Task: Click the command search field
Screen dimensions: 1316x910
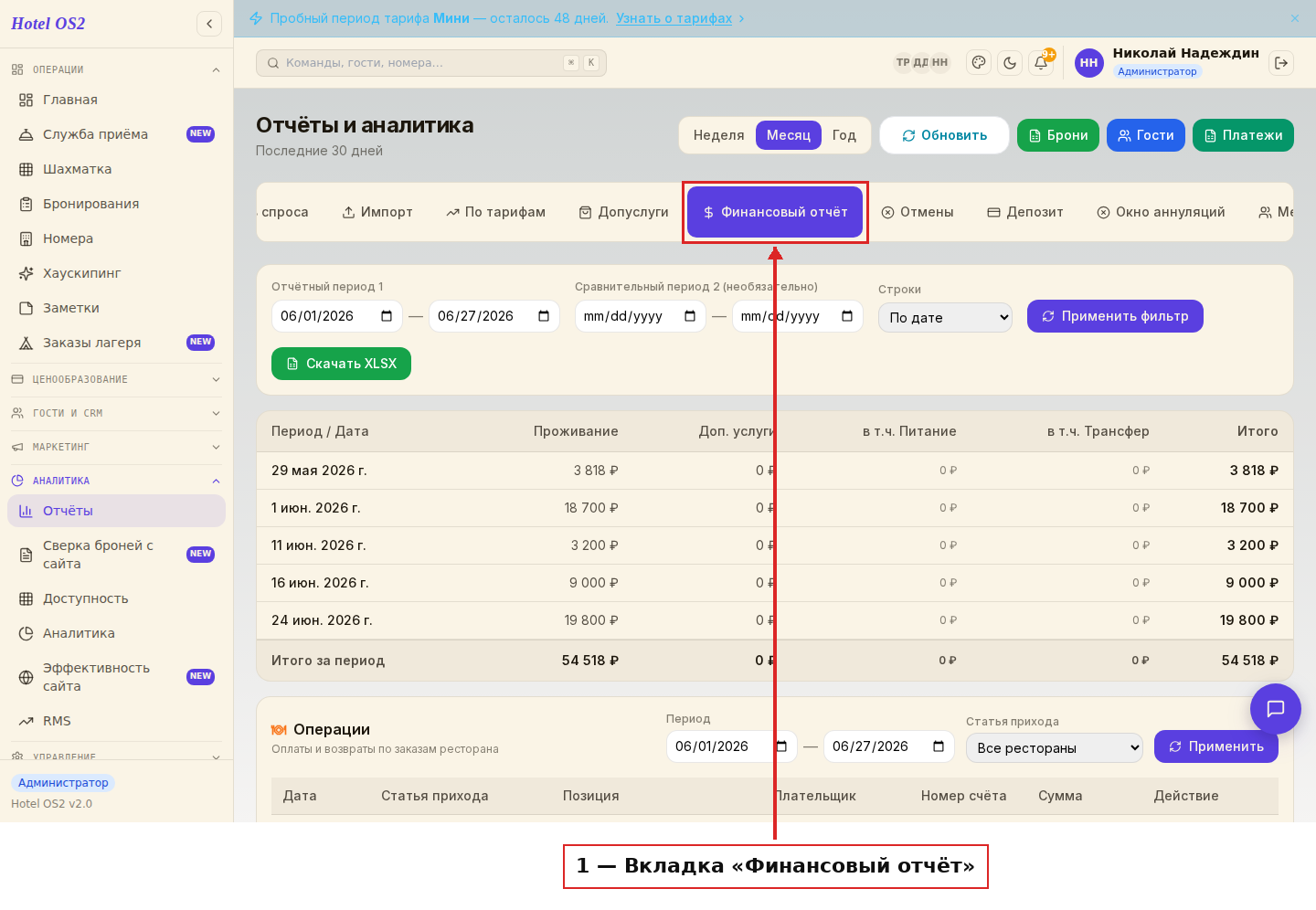Action: point(431,63)
